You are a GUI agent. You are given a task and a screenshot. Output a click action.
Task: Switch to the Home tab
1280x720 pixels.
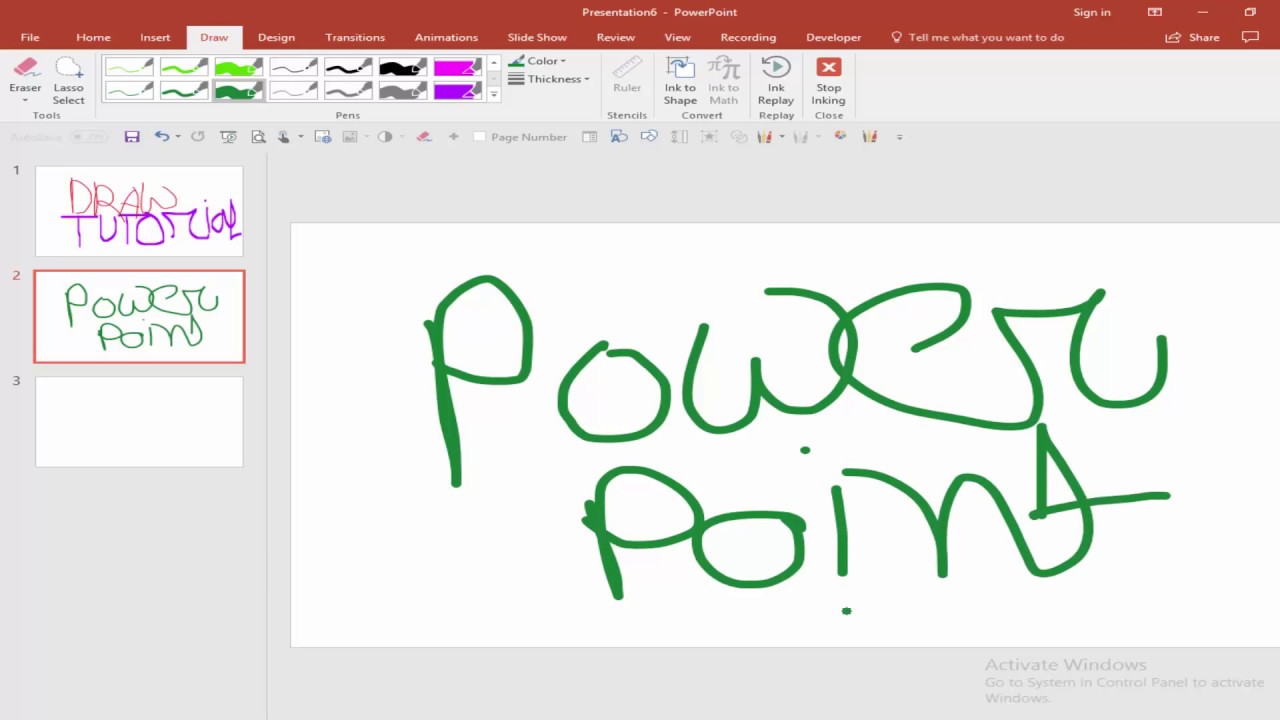click(93, 37)
